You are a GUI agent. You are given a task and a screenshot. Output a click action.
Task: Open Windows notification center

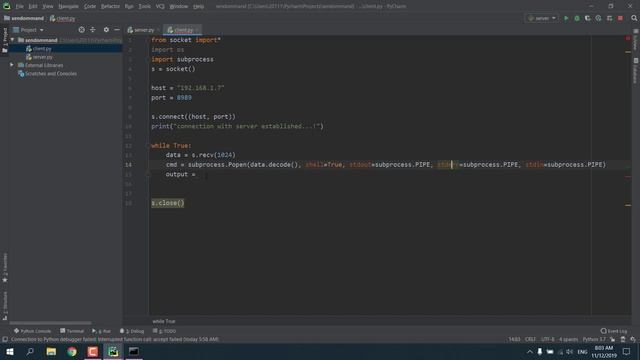(627, 351)
